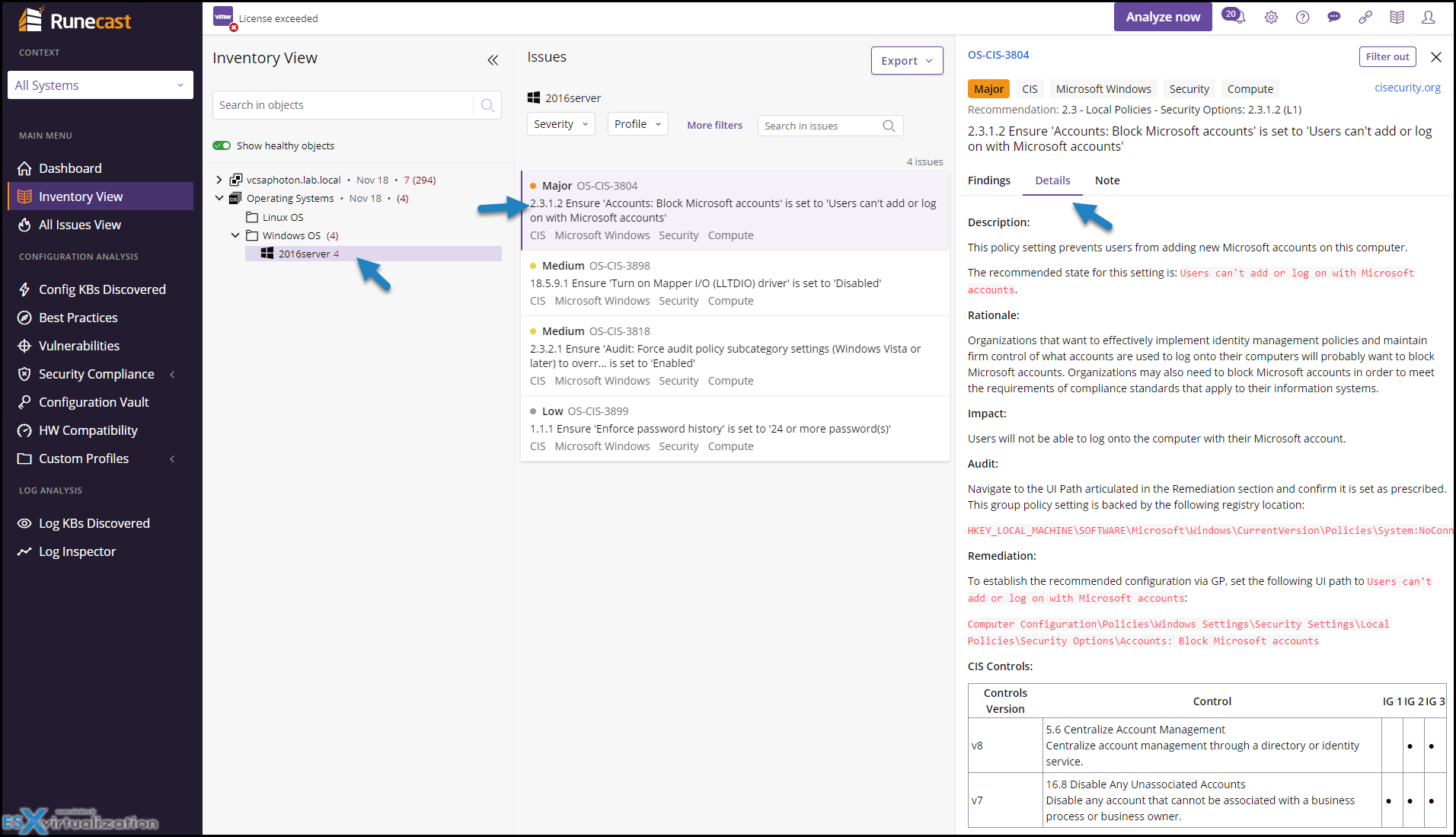Image resolution: width=1456 pixels, height=837 pixels.
Task: Expand Custom Profiles submenu
Action: [x=173, y=458]
